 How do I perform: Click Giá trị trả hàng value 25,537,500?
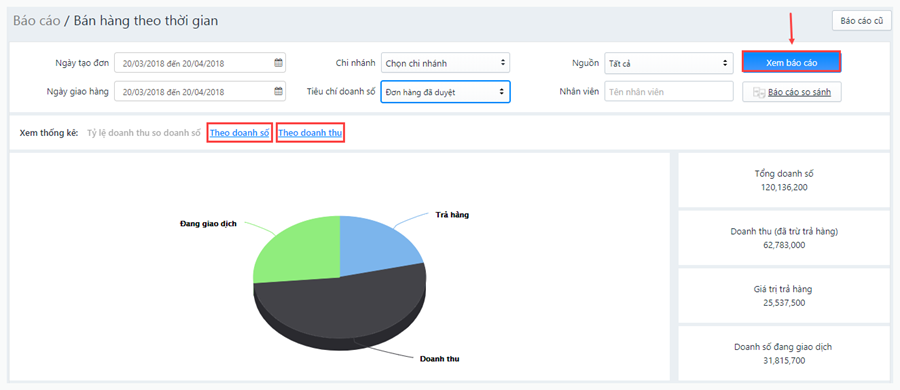[x=784, y=303]
